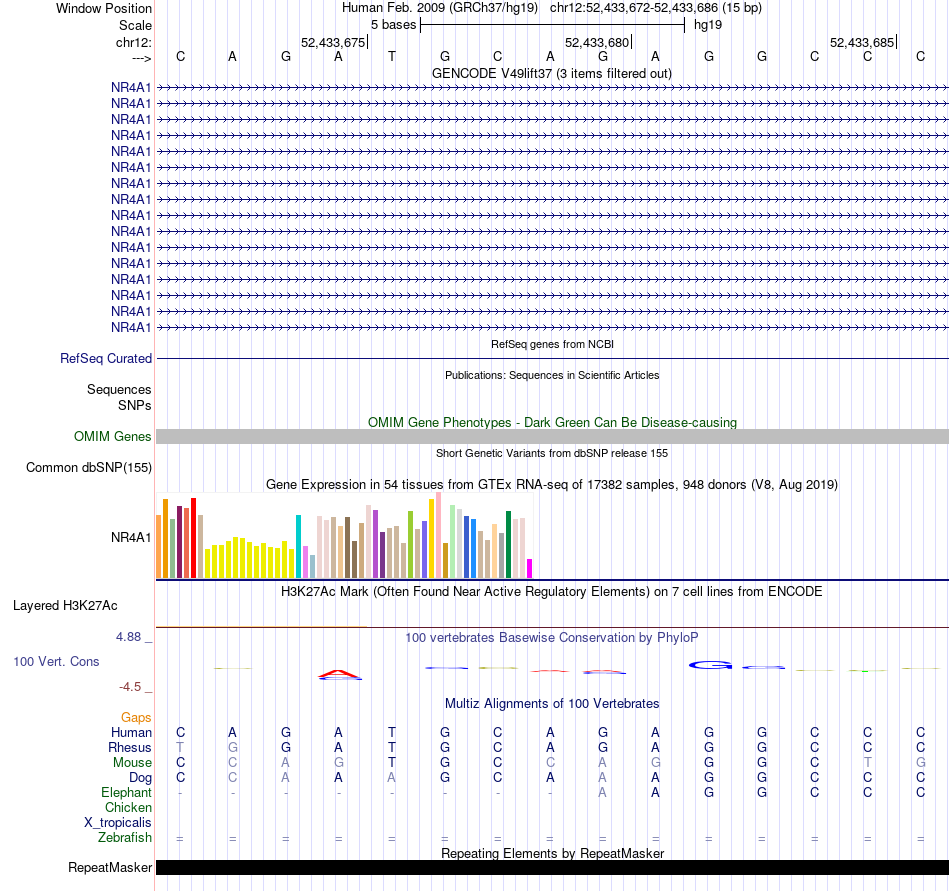Click the Dog alignment row label
The image size is (950, 891).
point(140,778)
